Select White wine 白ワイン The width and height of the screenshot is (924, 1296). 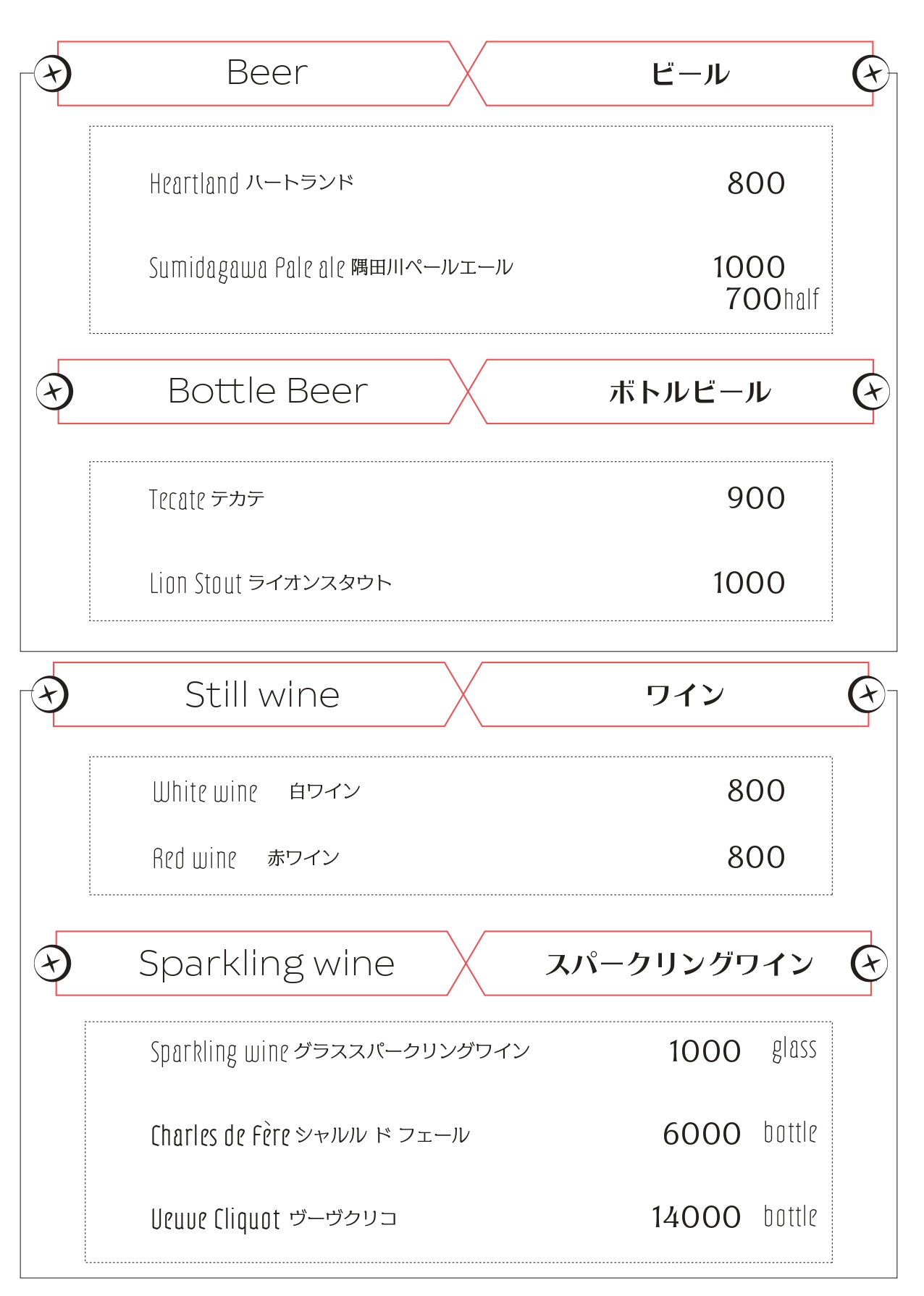click(256, 792)
